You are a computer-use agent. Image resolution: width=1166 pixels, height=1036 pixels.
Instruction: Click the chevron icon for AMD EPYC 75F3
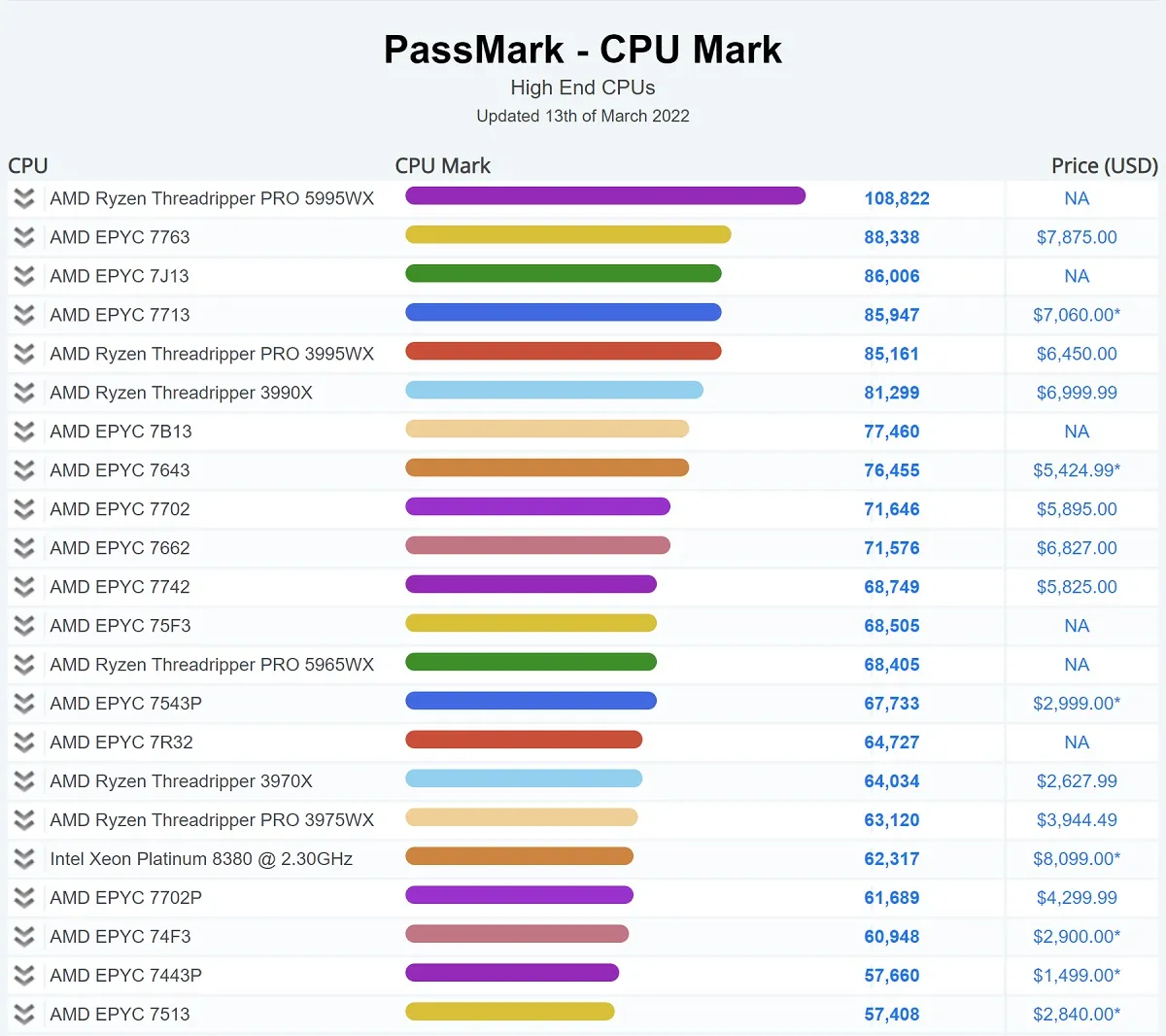[24, 626]
